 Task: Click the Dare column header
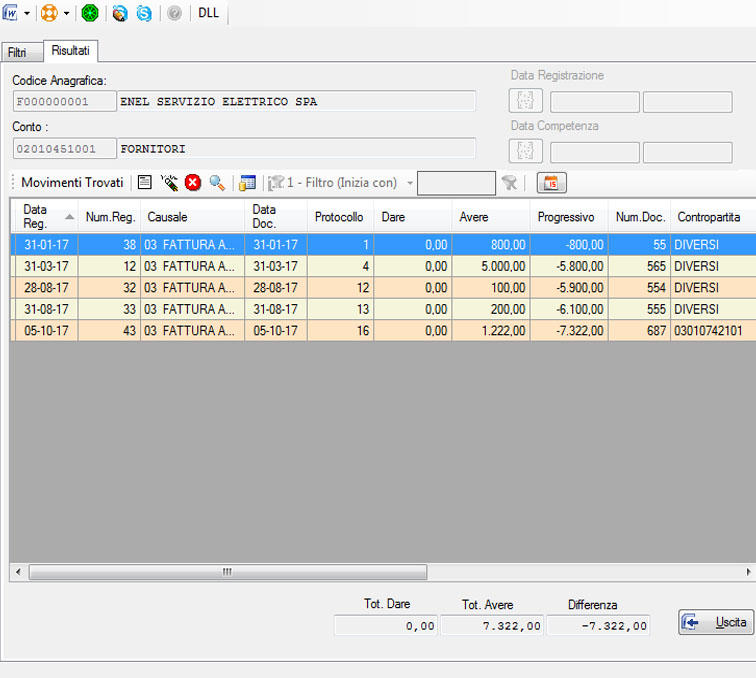413,217
